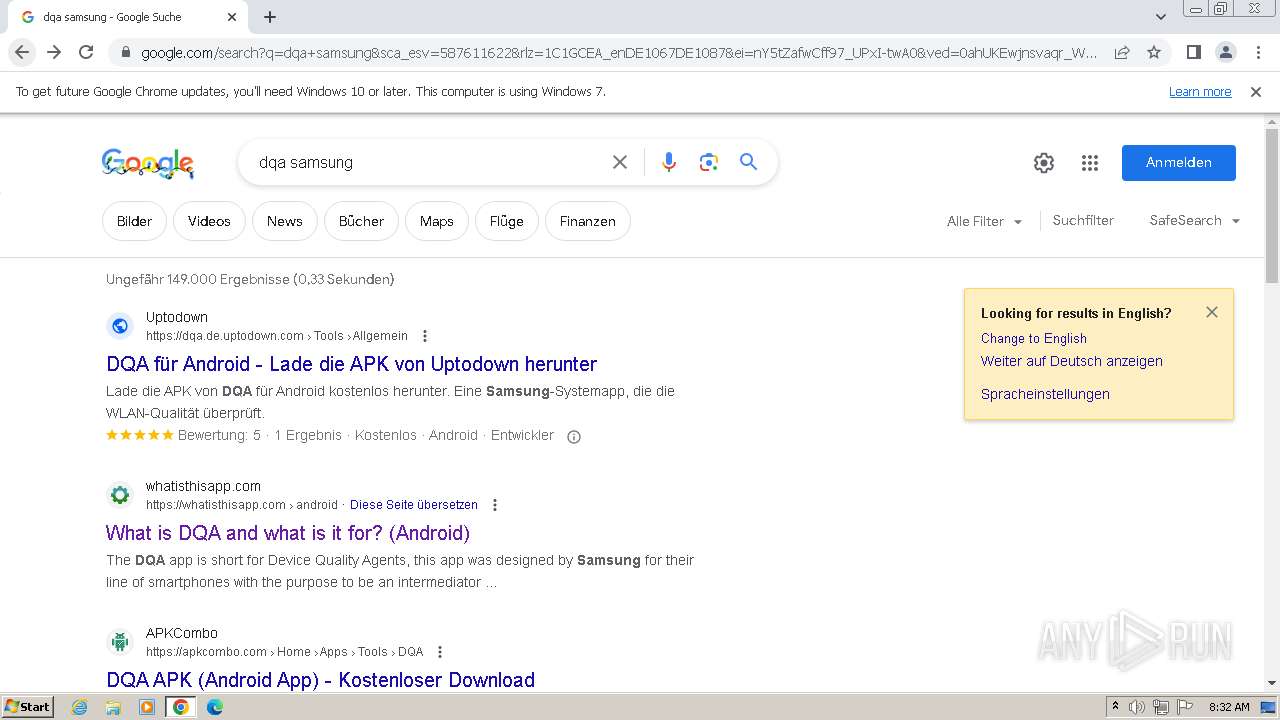Screen dimensions: 1280x720
Task: Open Google apps grid
Action: (1090, 163)
